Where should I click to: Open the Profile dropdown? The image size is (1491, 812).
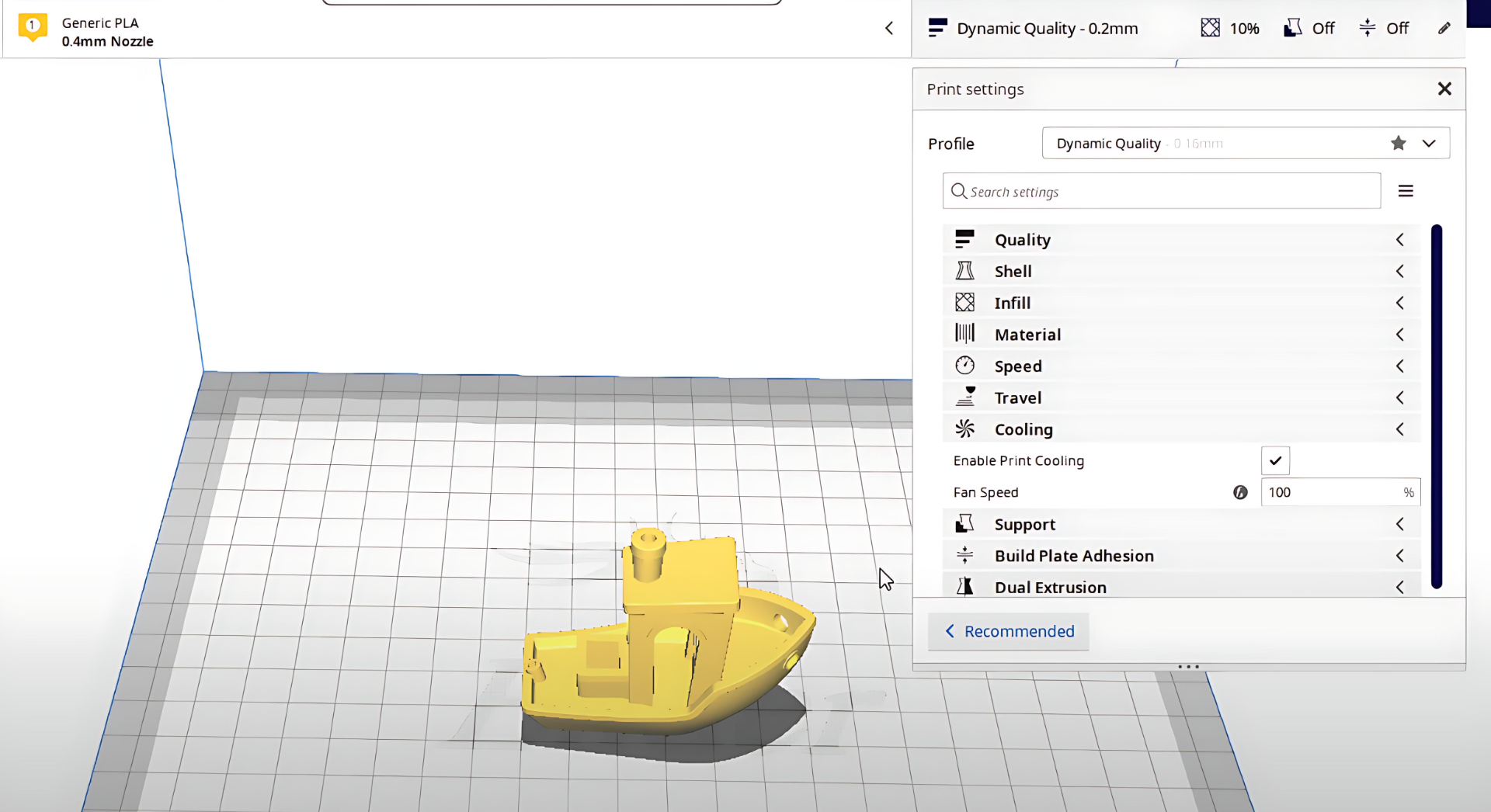click(x=1429, y=144)
